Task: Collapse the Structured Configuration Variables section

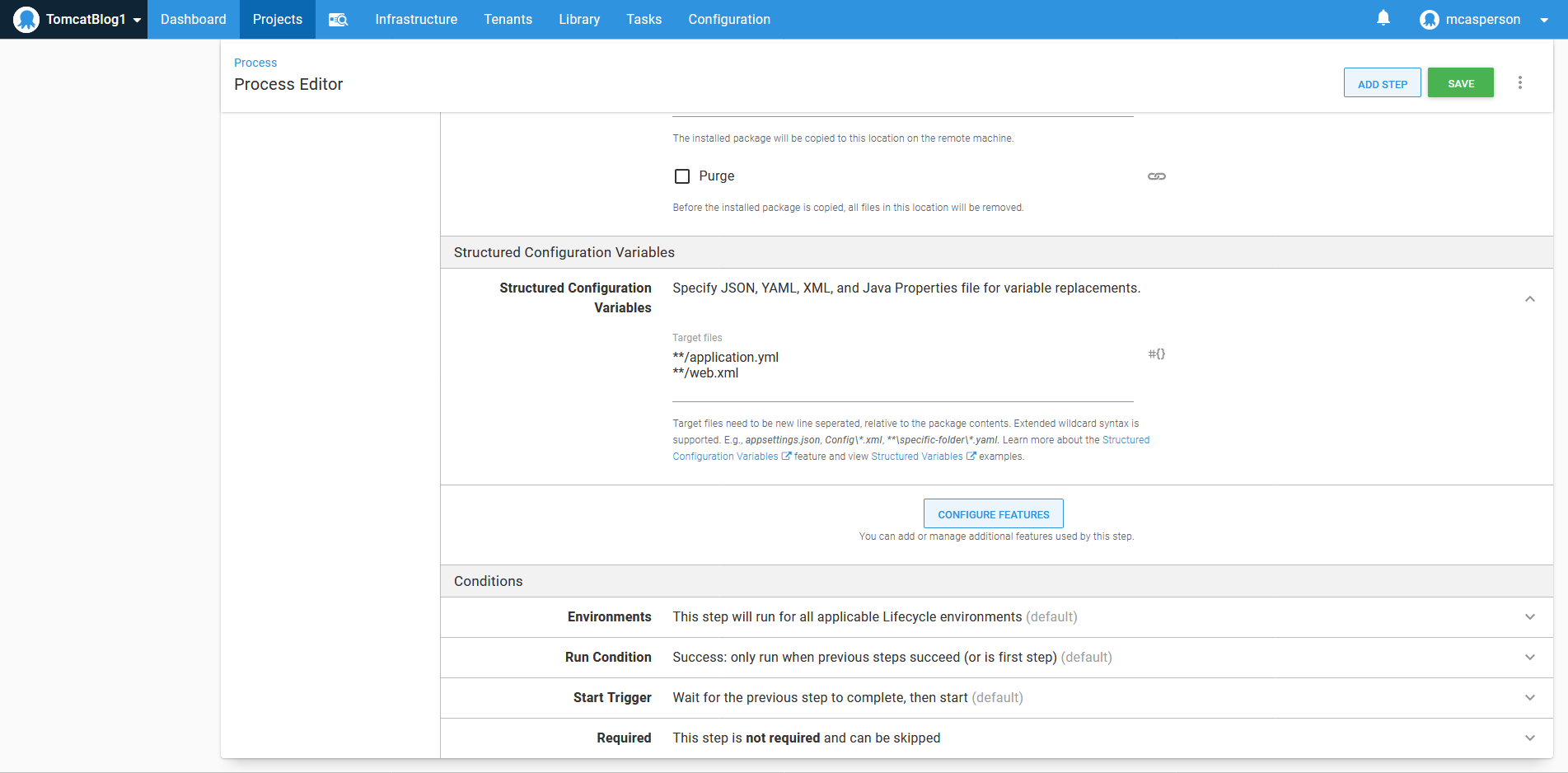Action: pyautogui.click(x=1529, y=299)
